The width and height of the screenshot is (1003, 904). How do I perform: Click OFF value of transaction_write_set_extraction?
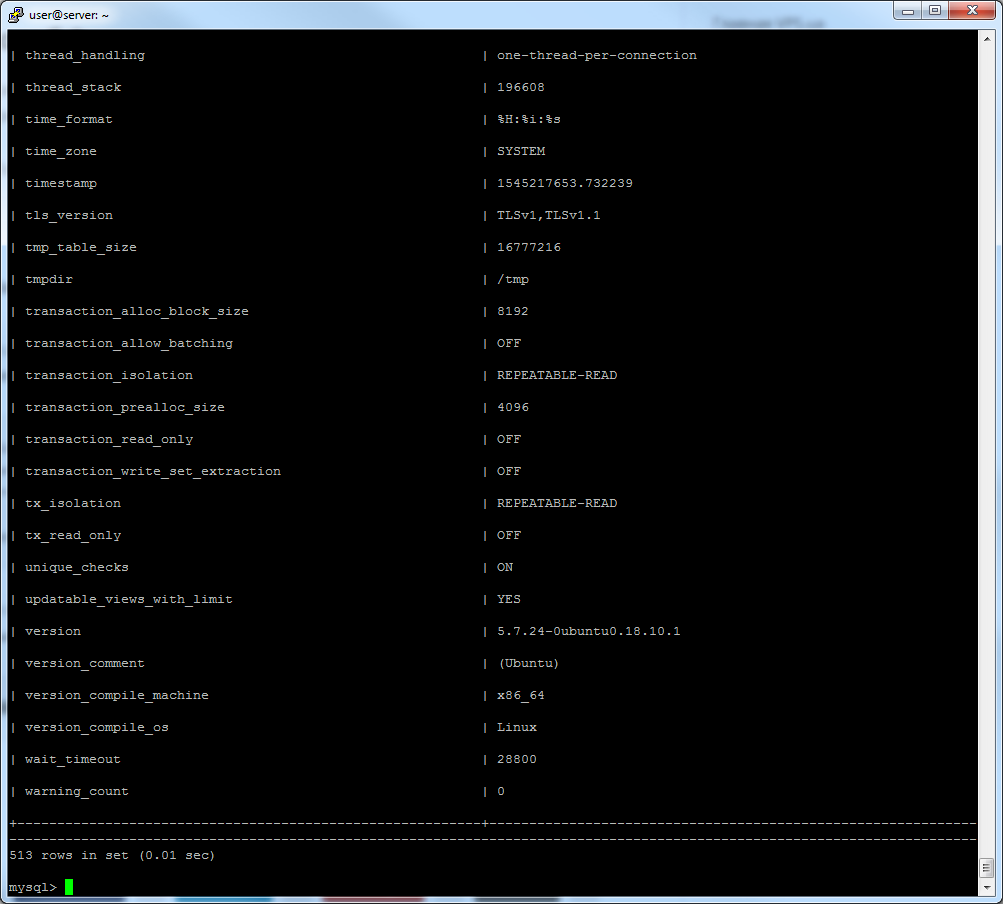click(x=509, y=472)
